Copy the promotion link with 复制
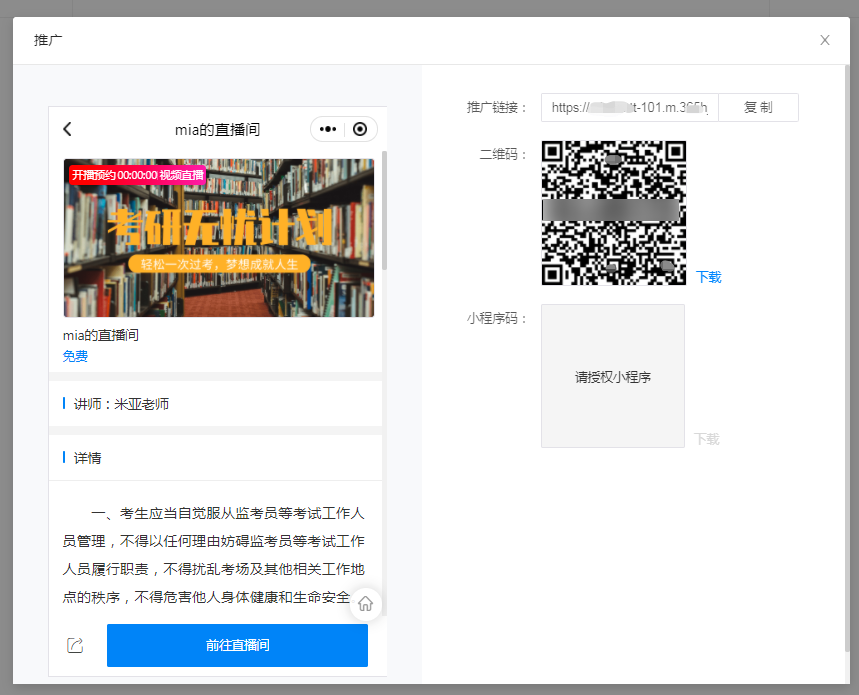The width and height of the screenshot is (859, 695). (758, 107)
